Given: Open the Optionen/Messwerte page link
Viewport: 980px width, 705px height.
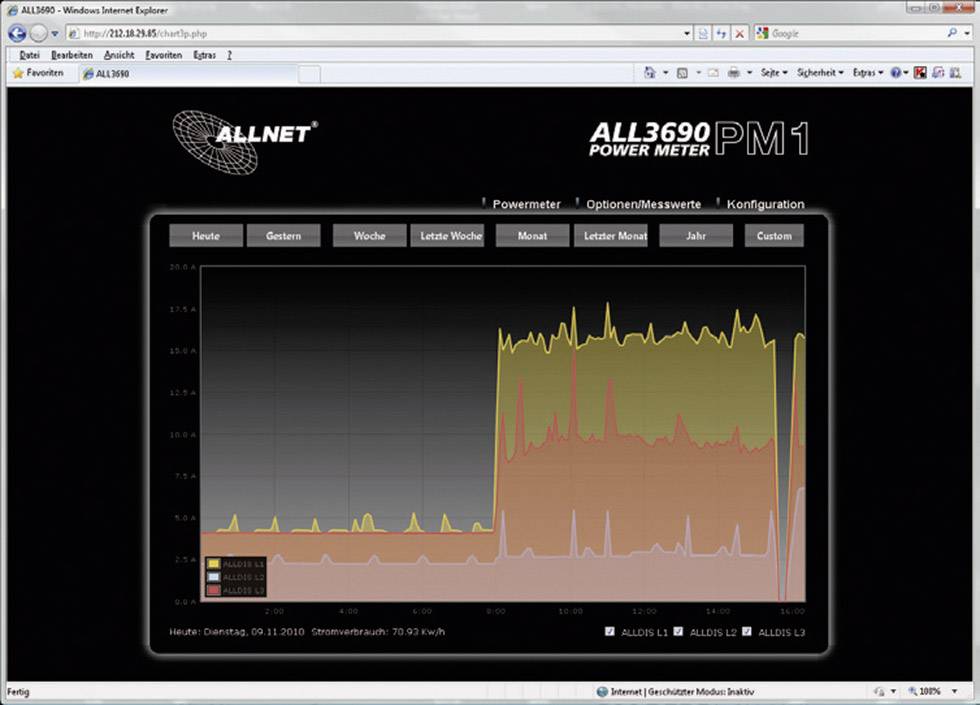Looking at the screenshot, I should 643,204.
